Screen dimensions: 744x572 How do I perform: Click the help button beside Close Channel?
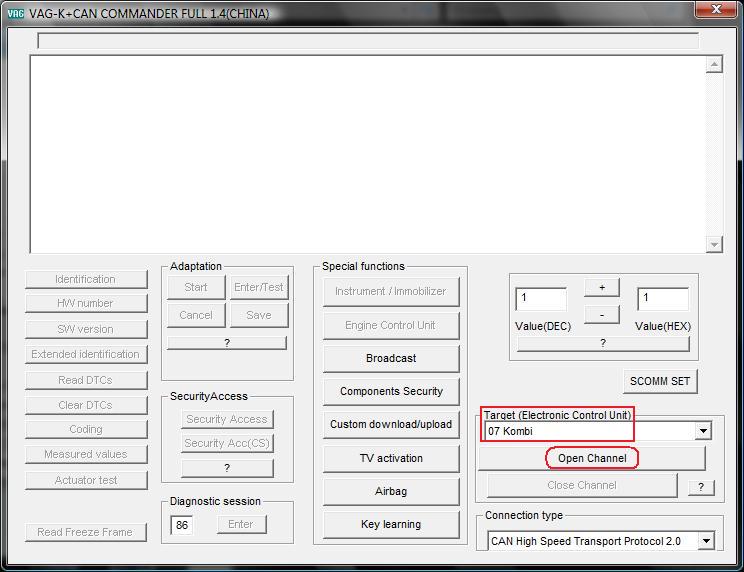(x=701, y=487)
